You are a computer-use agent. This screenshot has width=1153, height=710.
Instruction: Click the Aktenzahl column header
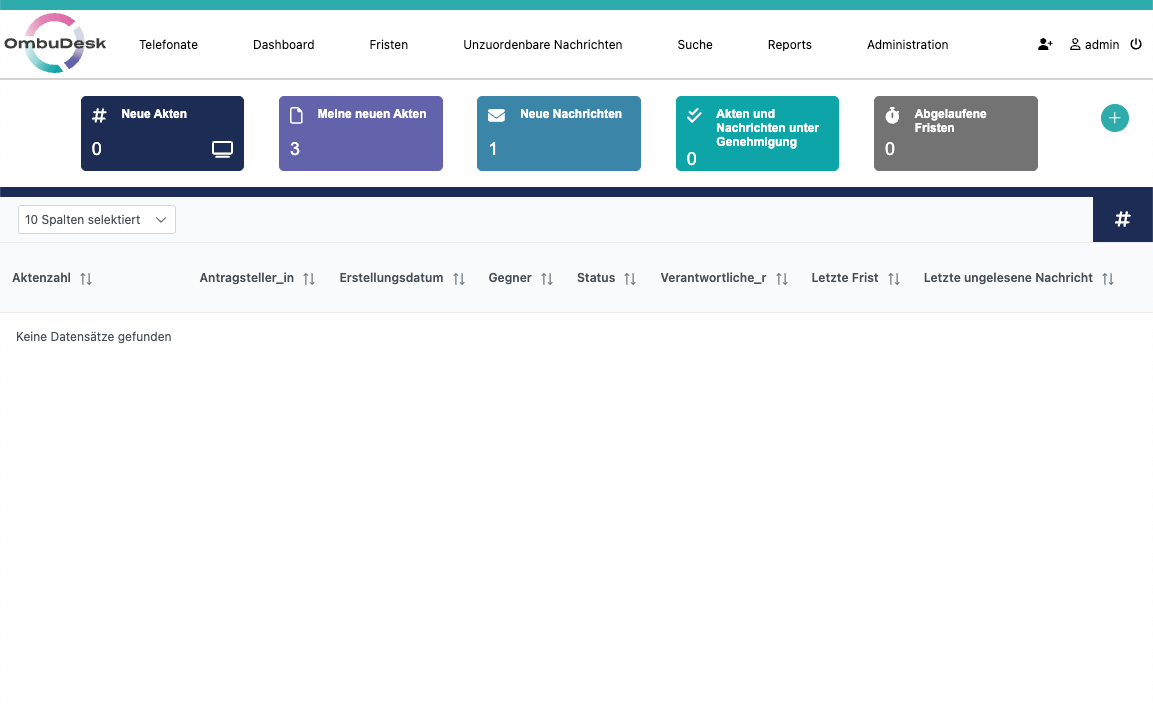(41, 278)
